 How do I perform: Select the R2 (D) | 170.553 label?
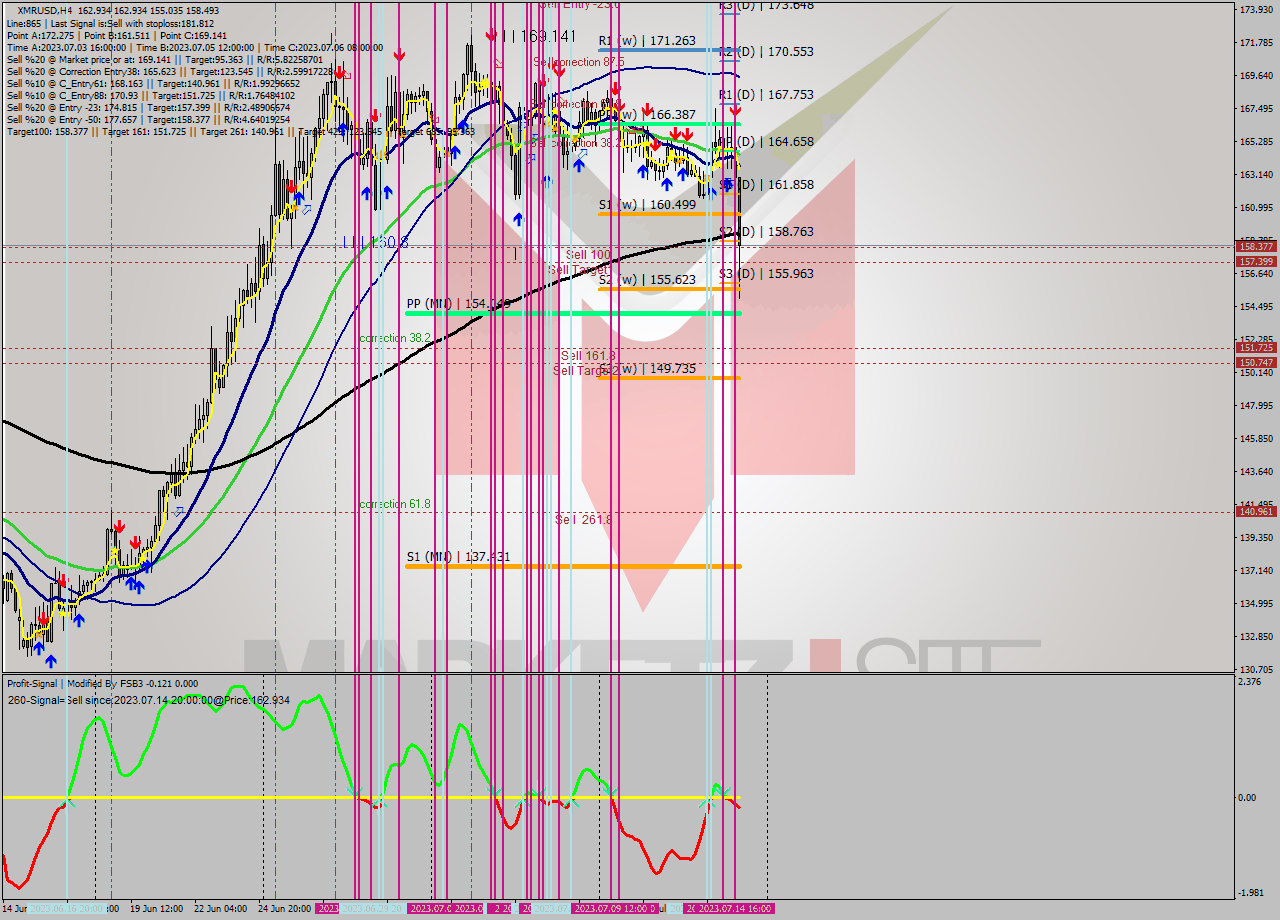[x=766, y=51]
